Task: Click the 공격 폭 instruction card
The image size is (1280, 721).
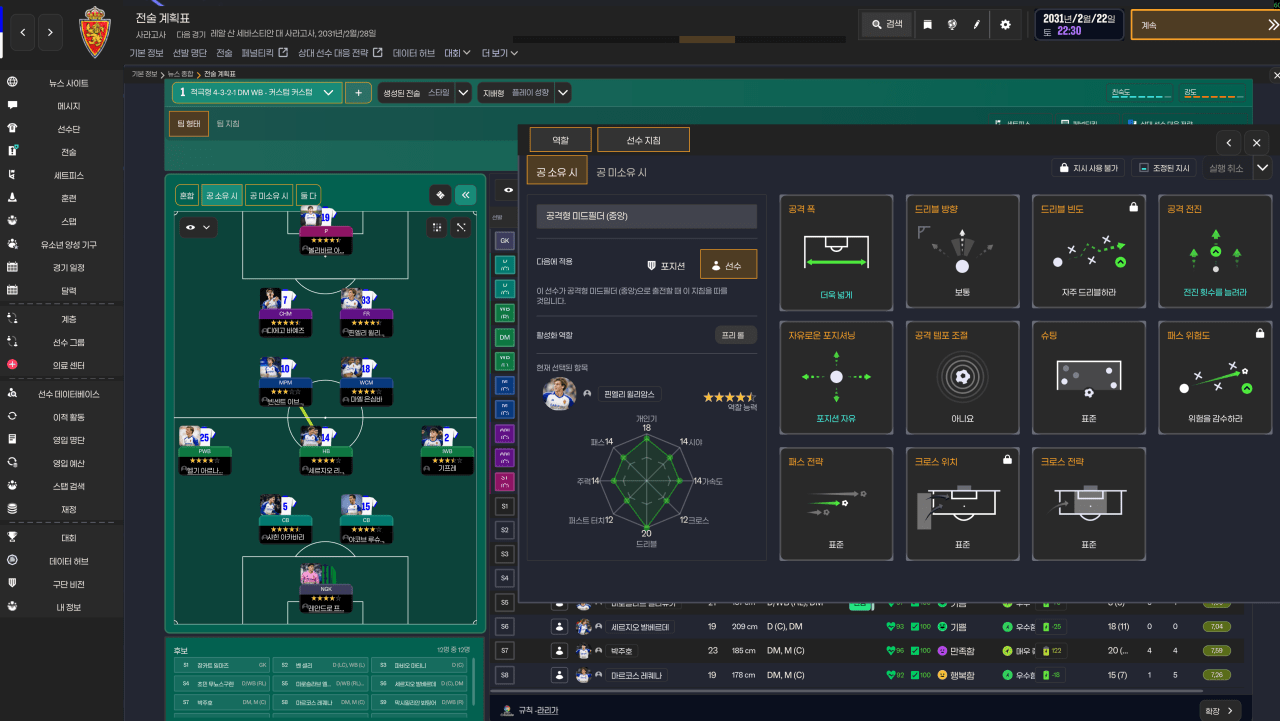Action: click(x=836, y=251)
